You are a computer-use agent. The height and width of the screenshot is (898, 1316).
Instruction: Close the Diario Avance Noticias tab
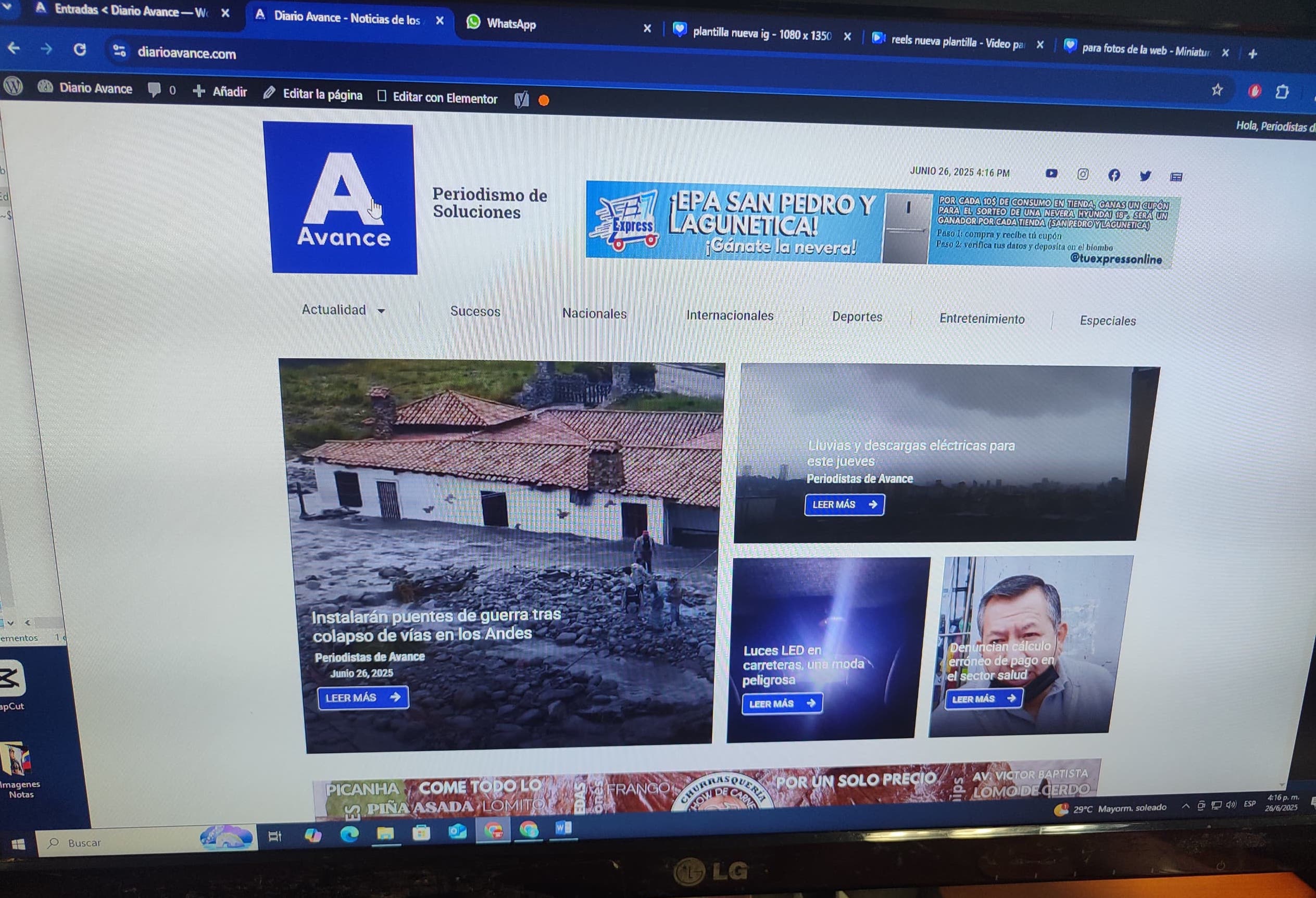[x=440, y=21]
